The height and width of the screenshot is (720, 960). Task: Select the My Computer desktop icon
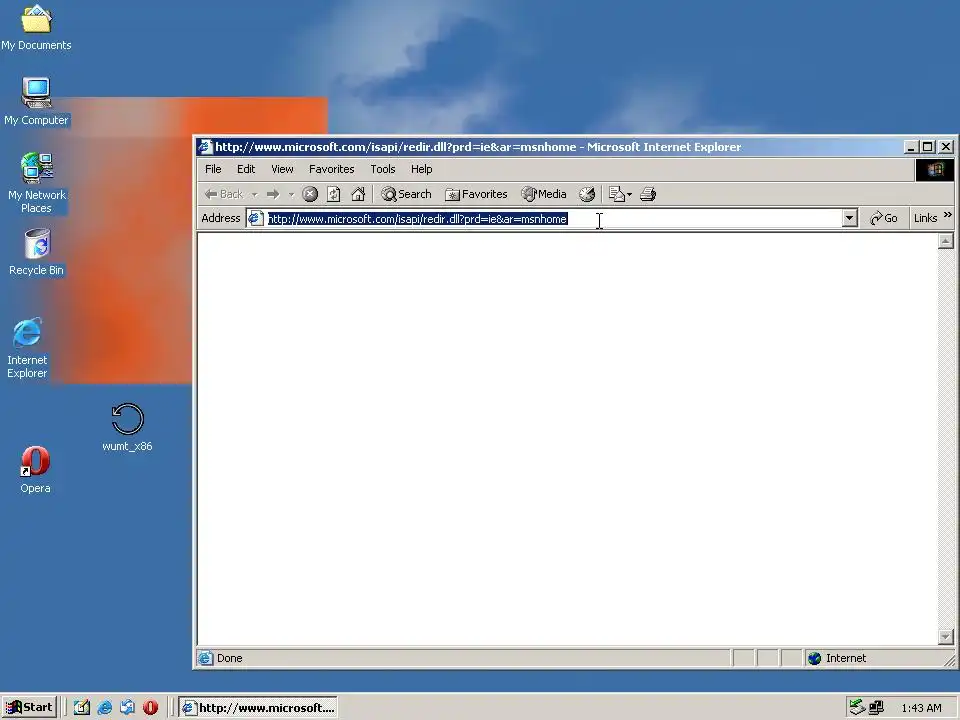[36, 102]
